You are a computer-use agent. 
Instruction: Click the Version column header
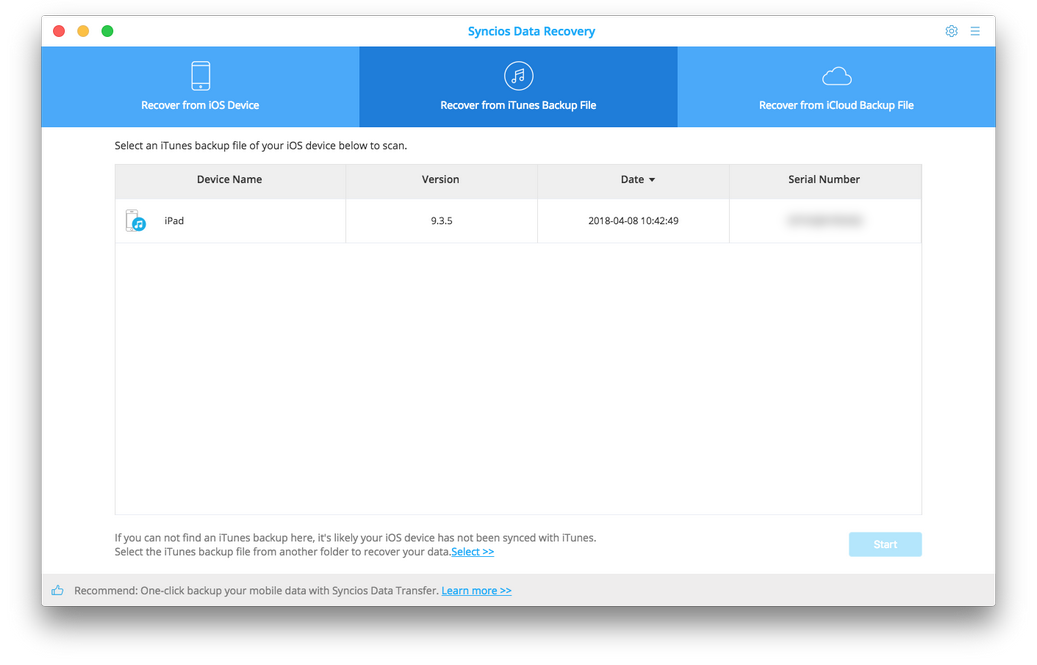coord(440,180)
